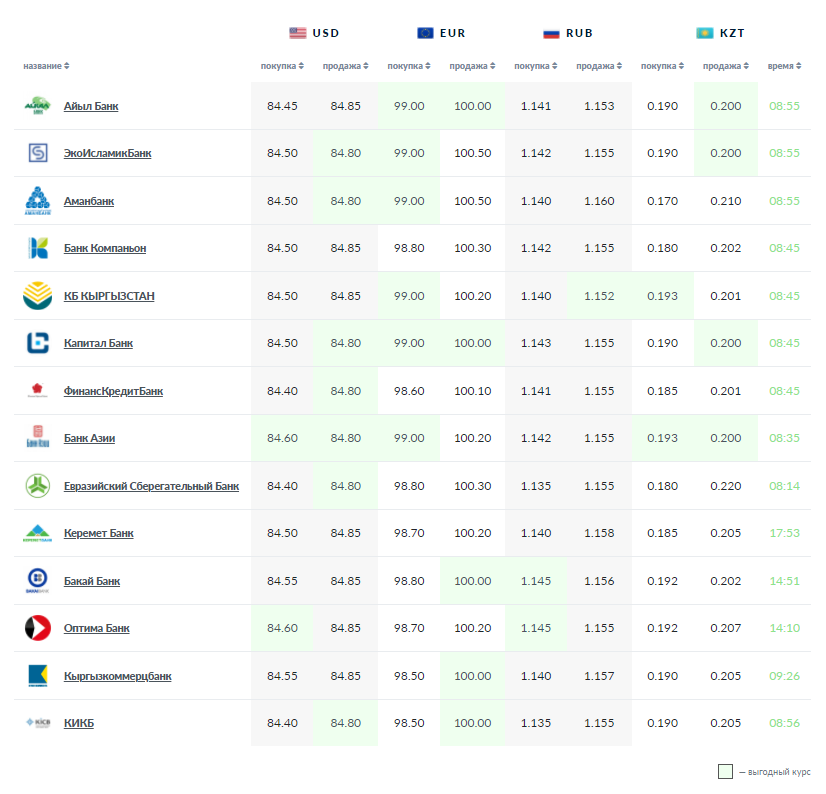
Task: Sort by KZT продажа column
Action: pos(725,66)
